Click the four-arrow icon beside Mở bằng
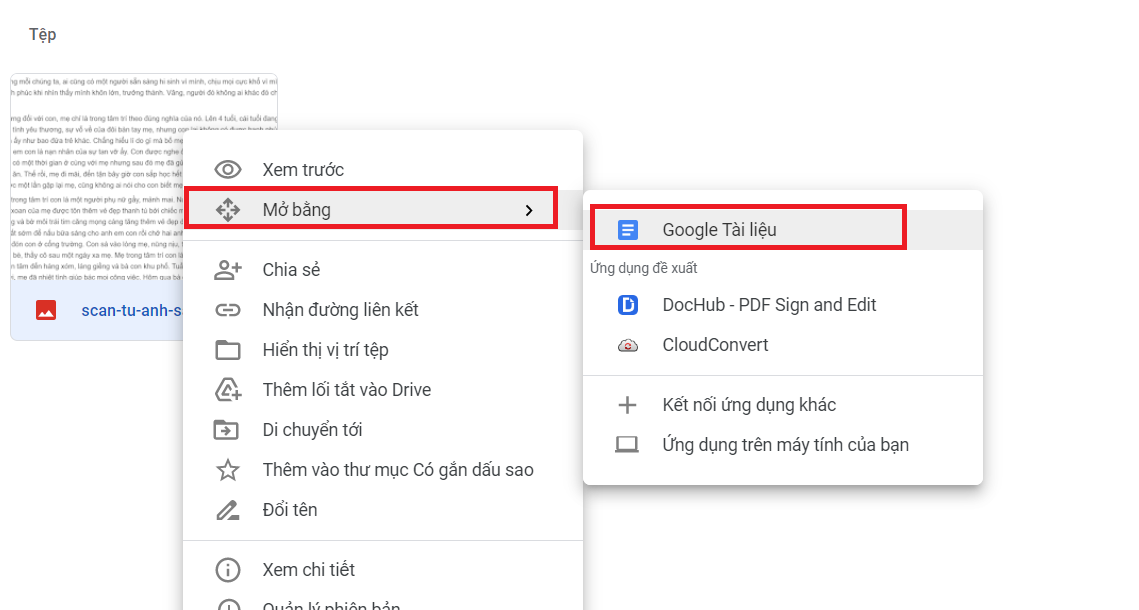 click(228, 210)
